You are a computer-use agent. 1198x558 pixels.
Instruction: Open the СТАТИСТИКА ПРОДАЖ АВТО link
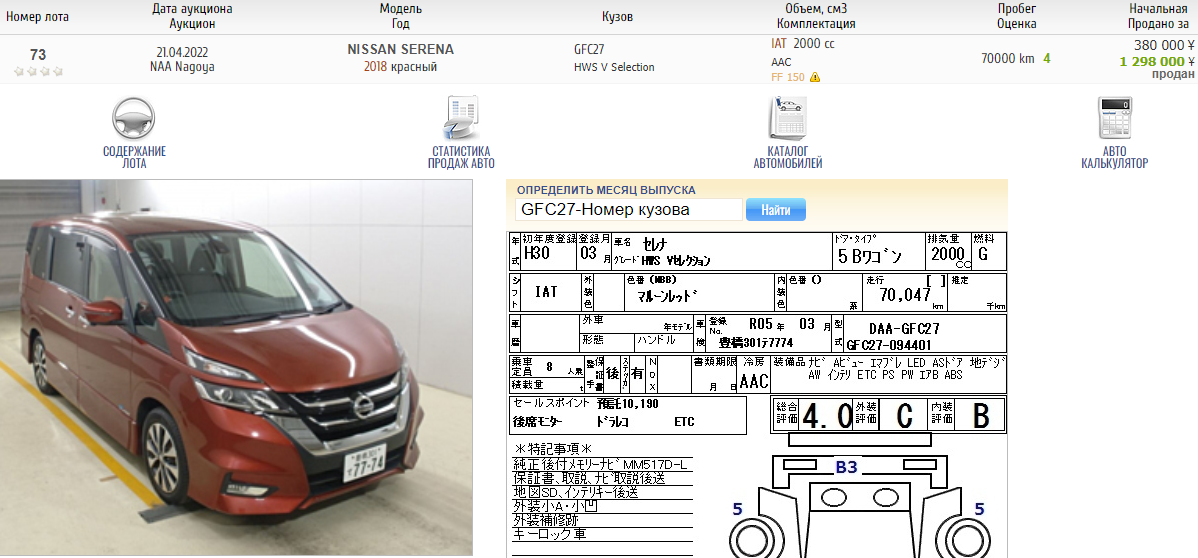click(461, 157)
